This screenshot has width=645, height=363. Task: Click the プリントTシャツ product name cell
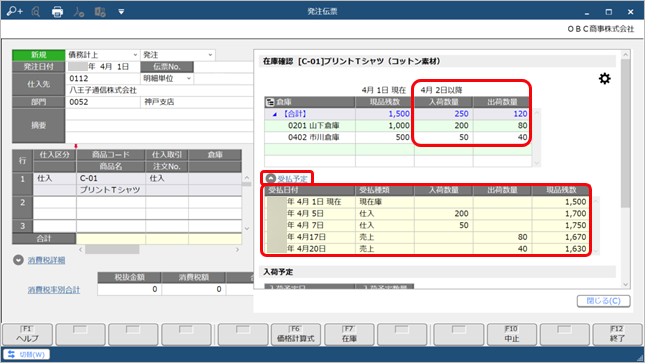pyautogui.click(x=111, y=190)
